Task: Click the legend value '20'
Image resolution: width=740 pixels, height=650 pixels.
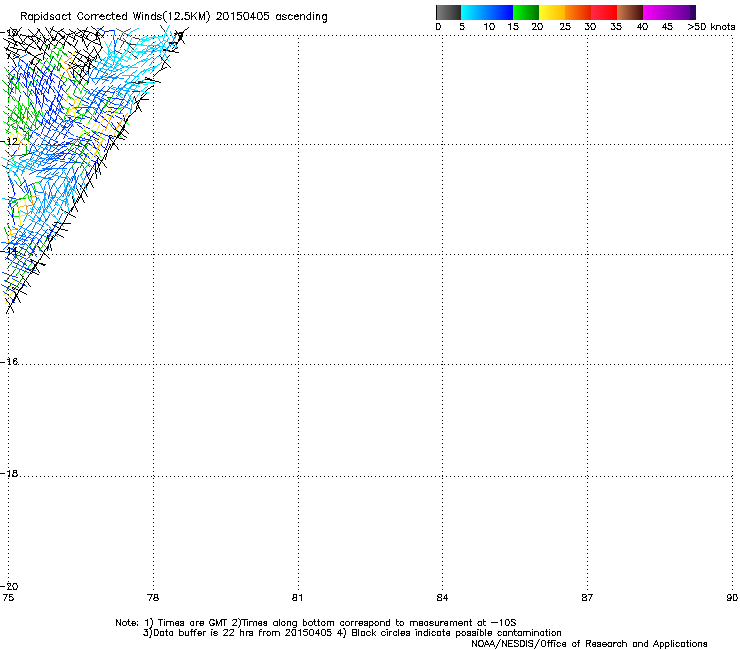Action: pos(537,27)
